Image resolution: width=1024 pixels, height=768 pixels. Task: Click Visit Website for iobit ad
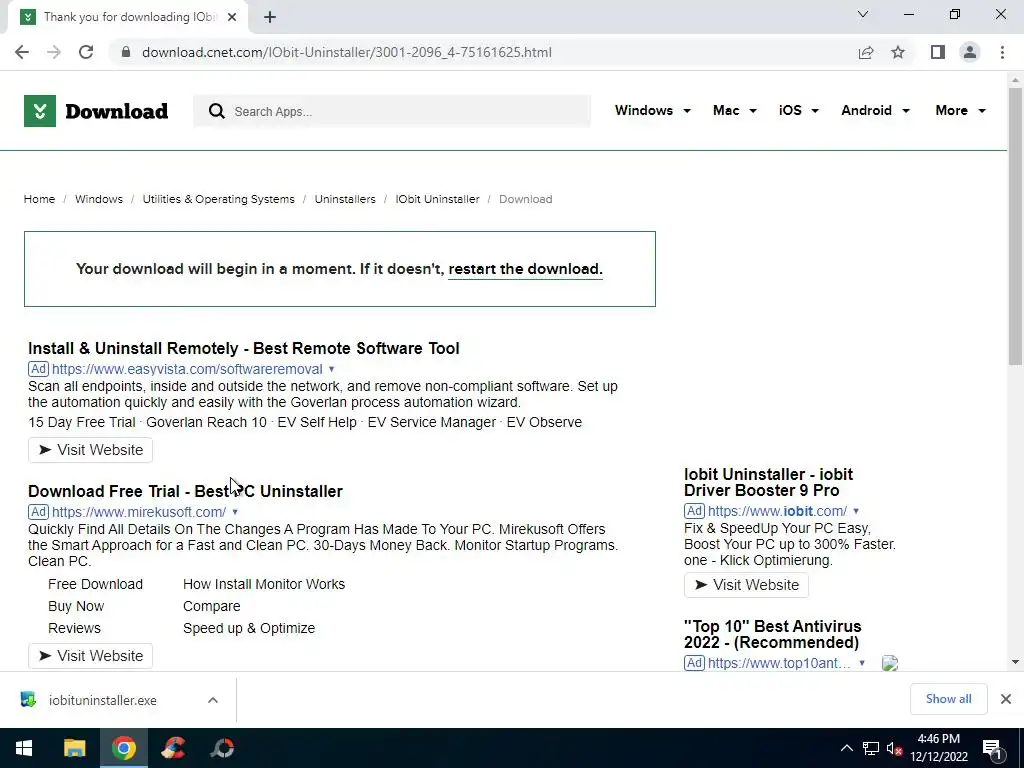pyautogui.click(x=746, y=584)
